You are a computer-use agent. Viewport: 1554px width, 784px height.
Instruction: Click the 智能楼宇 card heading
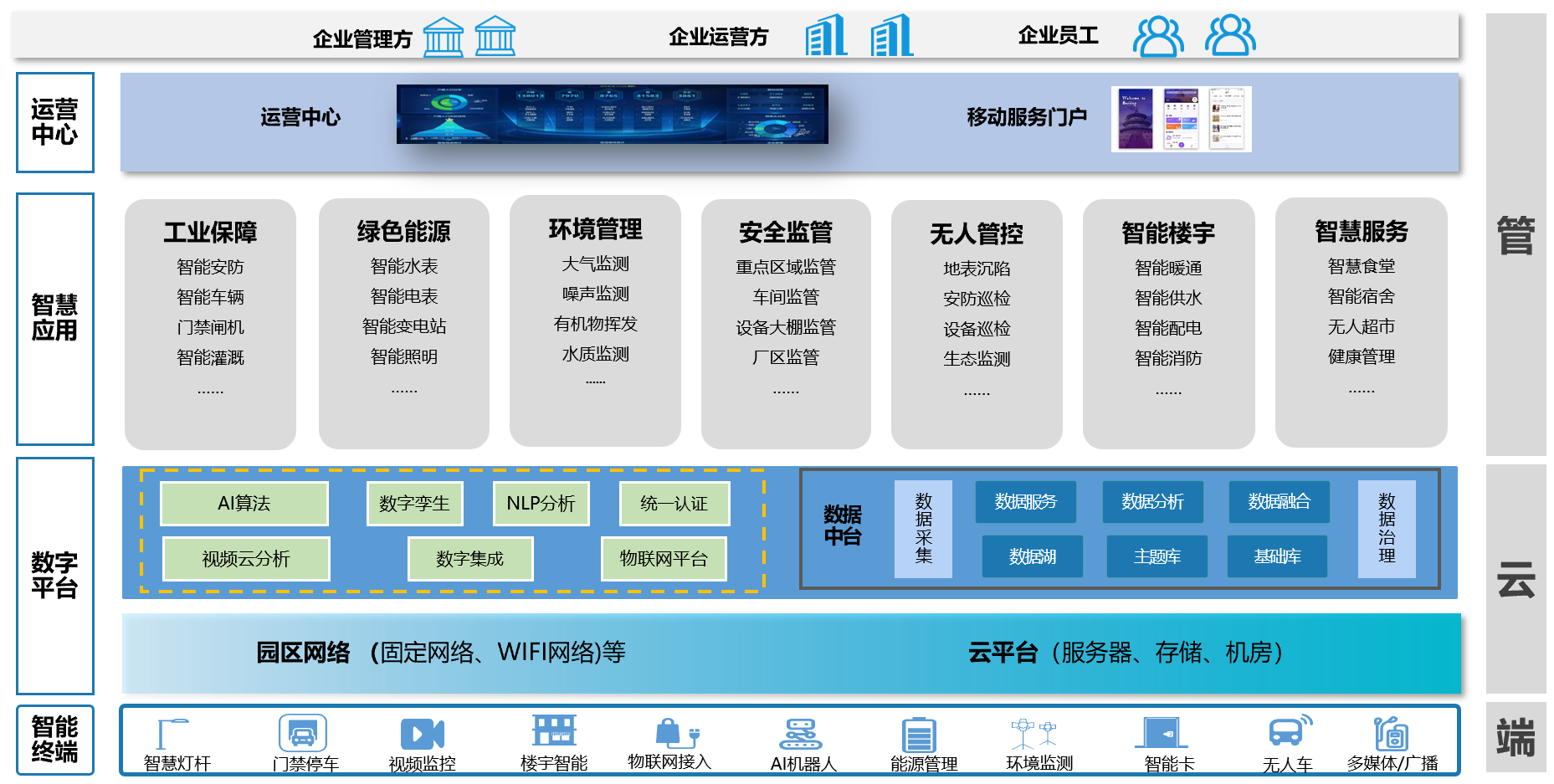point(1168,233)
